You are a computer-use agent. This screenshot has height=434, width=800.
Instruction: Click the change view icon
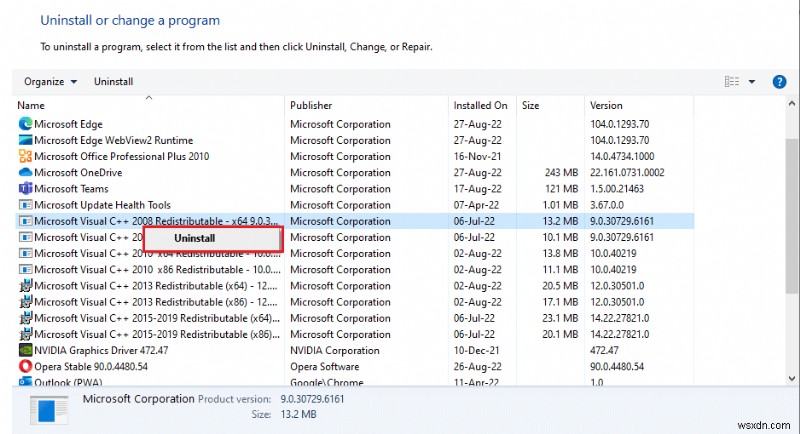(732, 82)
